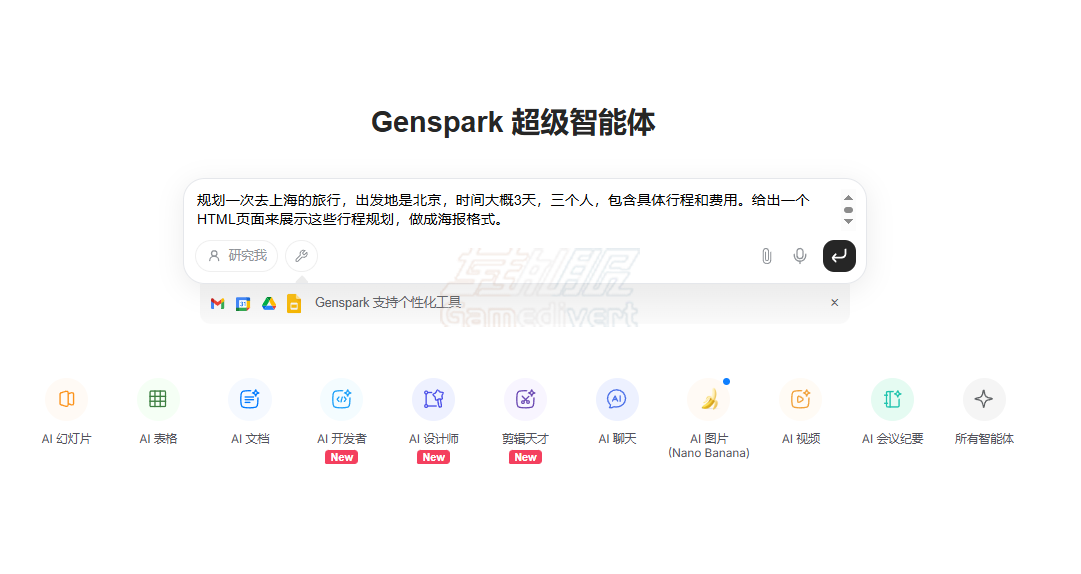The height and width of the screenshot is (574, 1081).
Task: Click the AI 幻灯片 label
Action: click(x=66, y=439)
